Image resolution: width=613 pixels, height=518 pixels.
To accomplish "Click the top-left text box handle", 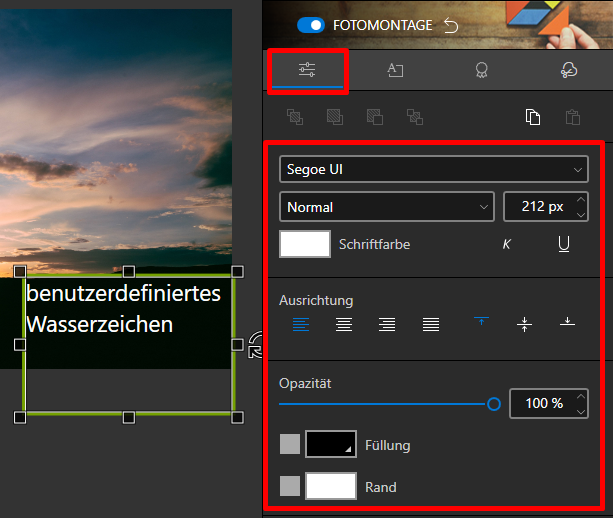I will point(20,271).
